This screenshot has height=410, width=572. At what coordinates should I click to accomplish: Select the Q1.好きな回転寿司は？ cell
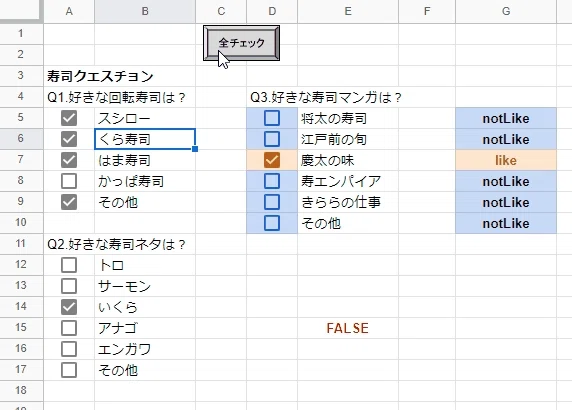(x=69, y=97)
